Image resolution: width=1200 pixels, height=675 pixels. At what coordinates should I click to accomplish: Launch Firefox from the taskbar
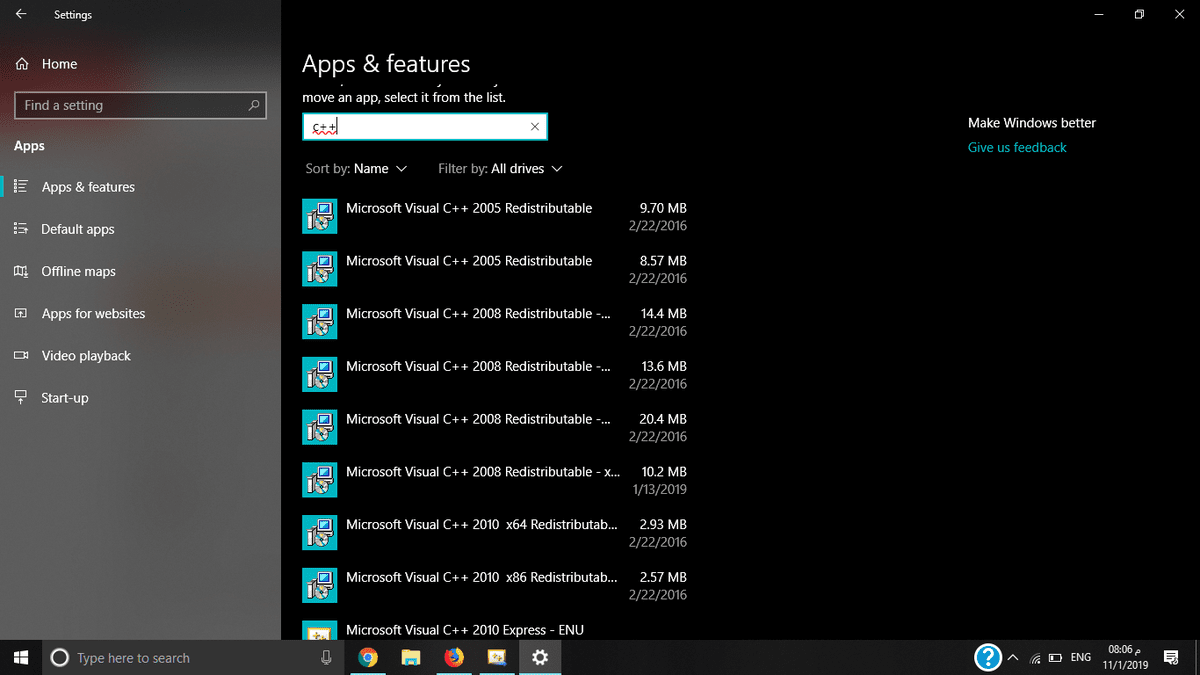point(454,657)
